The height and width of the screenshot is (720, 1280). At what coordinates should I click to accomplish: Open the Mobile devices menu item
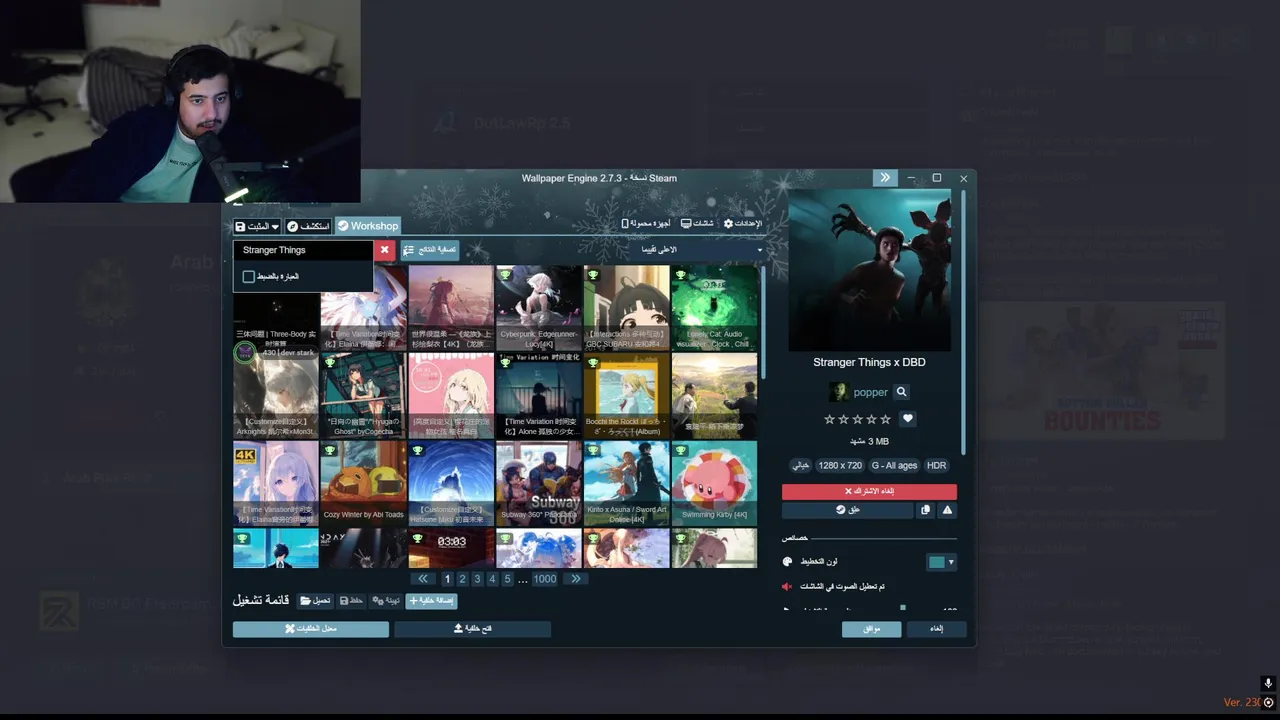(x=645, y=223)
